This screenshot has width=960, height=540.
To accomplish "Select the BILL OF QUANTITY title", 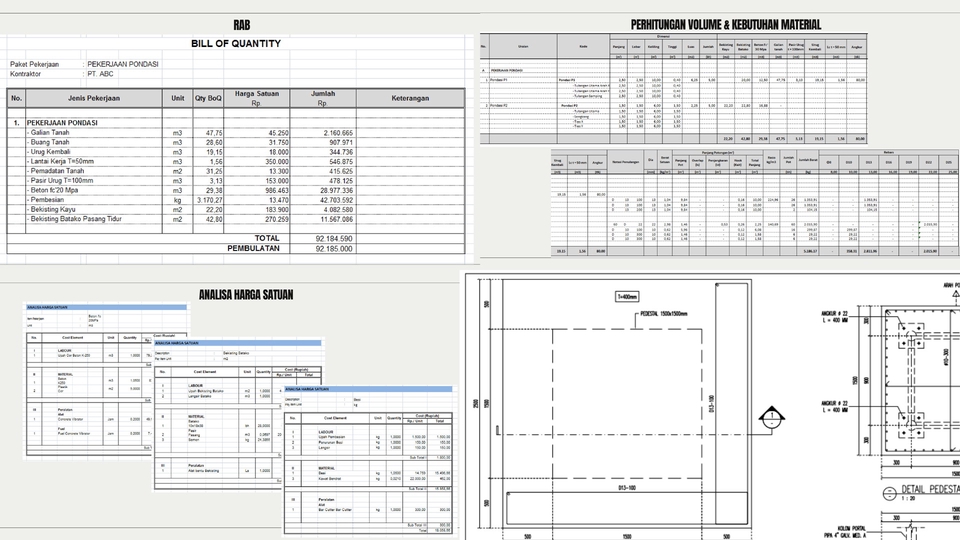I will pyautogui.click(x=236, y=44).
